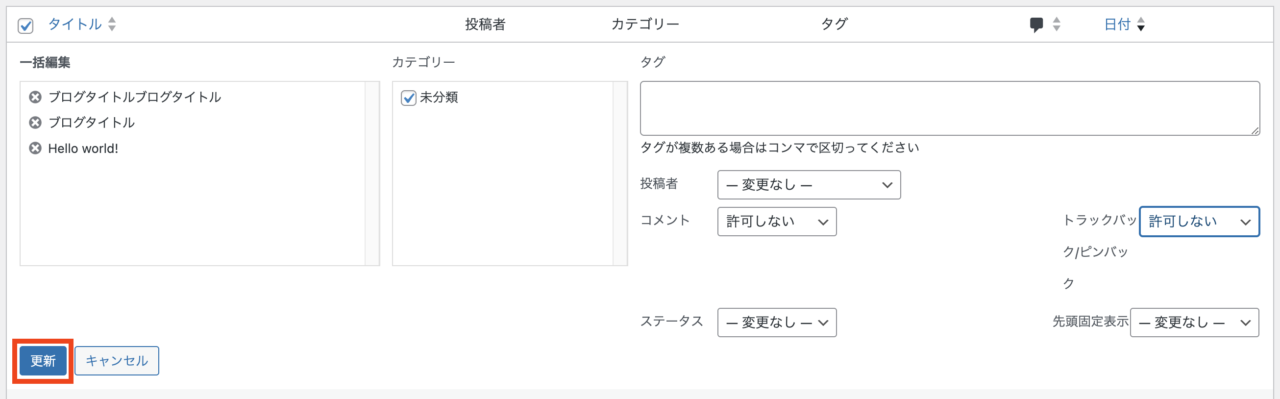Sort by the タイトル column arrows

pyautogui.click(x=111, y=24)
